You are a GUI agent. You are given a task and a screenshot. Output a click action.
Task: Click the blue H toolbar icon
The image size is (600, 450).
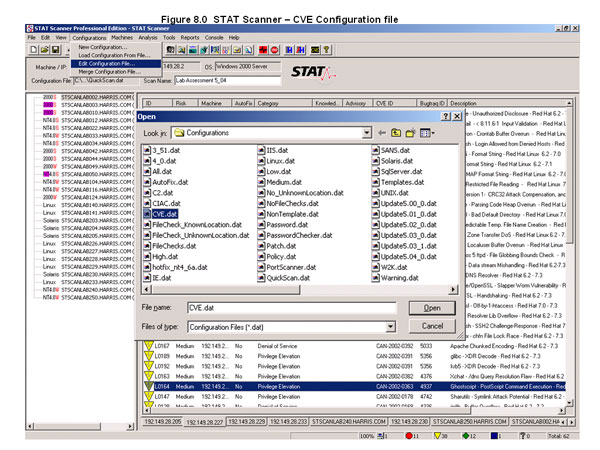(x=289, y=50)
